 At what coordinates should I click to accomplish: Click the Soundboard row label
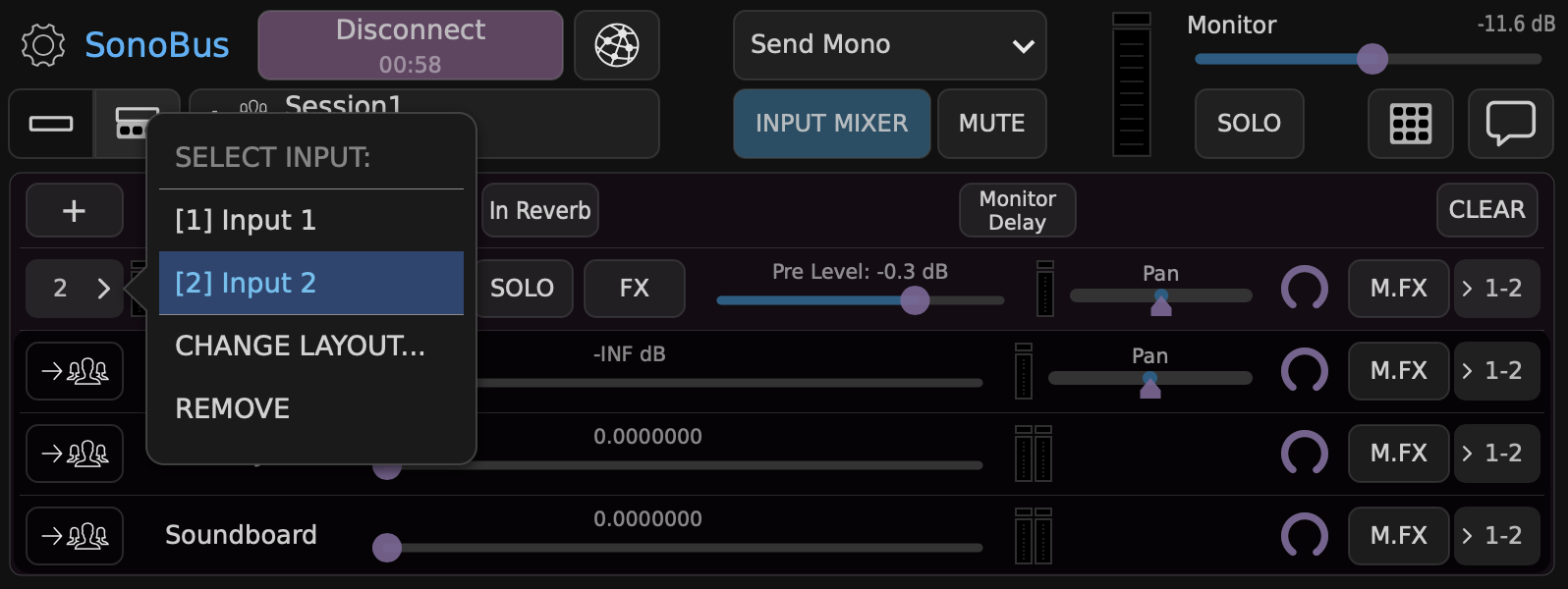click(241, 535)
